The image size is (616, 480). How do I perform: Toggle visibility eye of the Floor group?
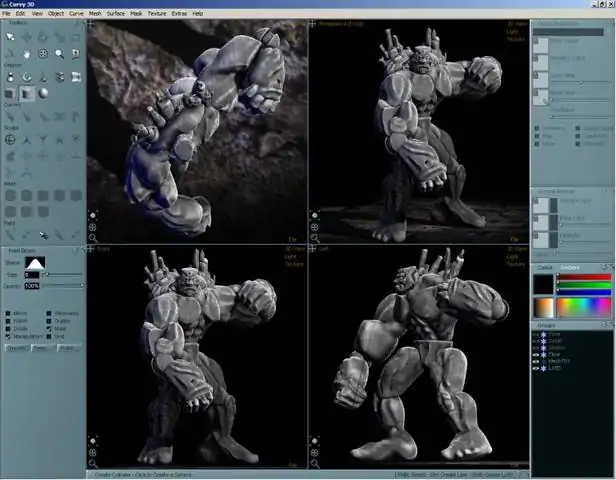point(535,354)
